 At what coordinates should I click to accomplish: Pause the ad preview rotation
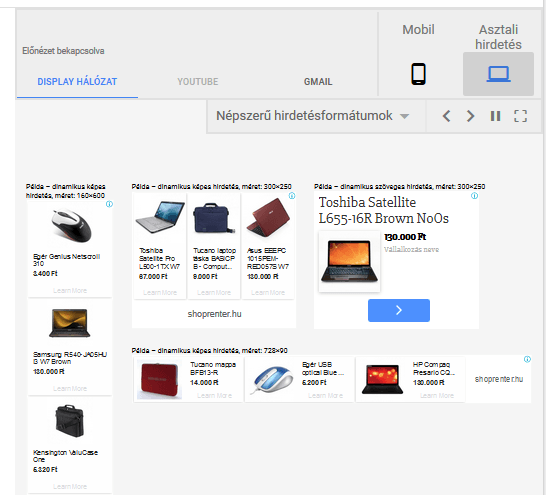[495, 116]
